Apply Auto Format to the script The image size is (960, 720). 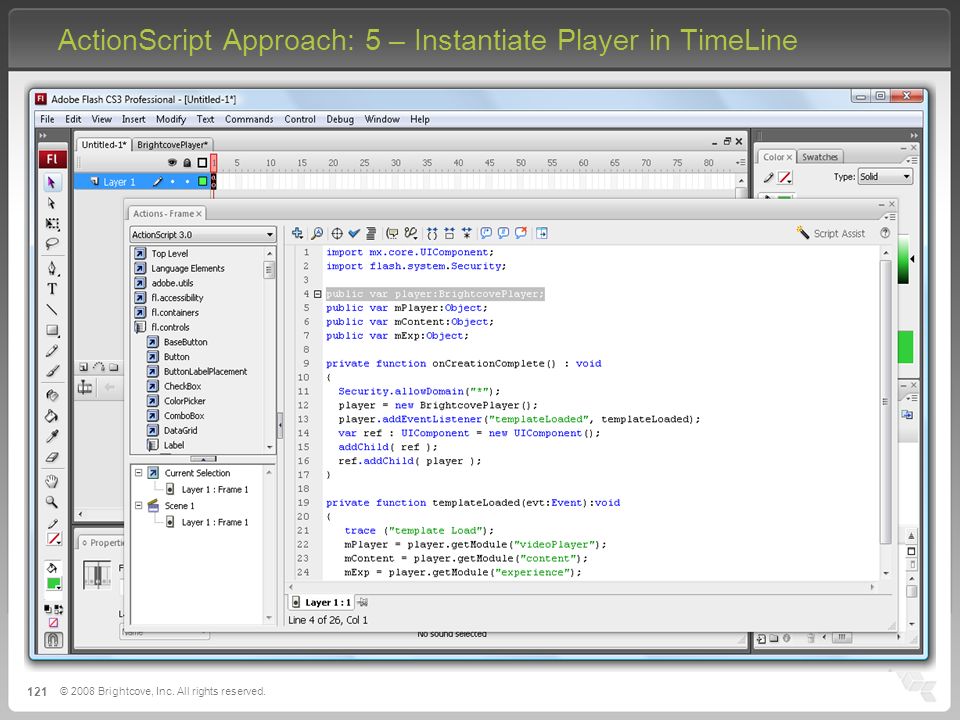tap(371, 233)
